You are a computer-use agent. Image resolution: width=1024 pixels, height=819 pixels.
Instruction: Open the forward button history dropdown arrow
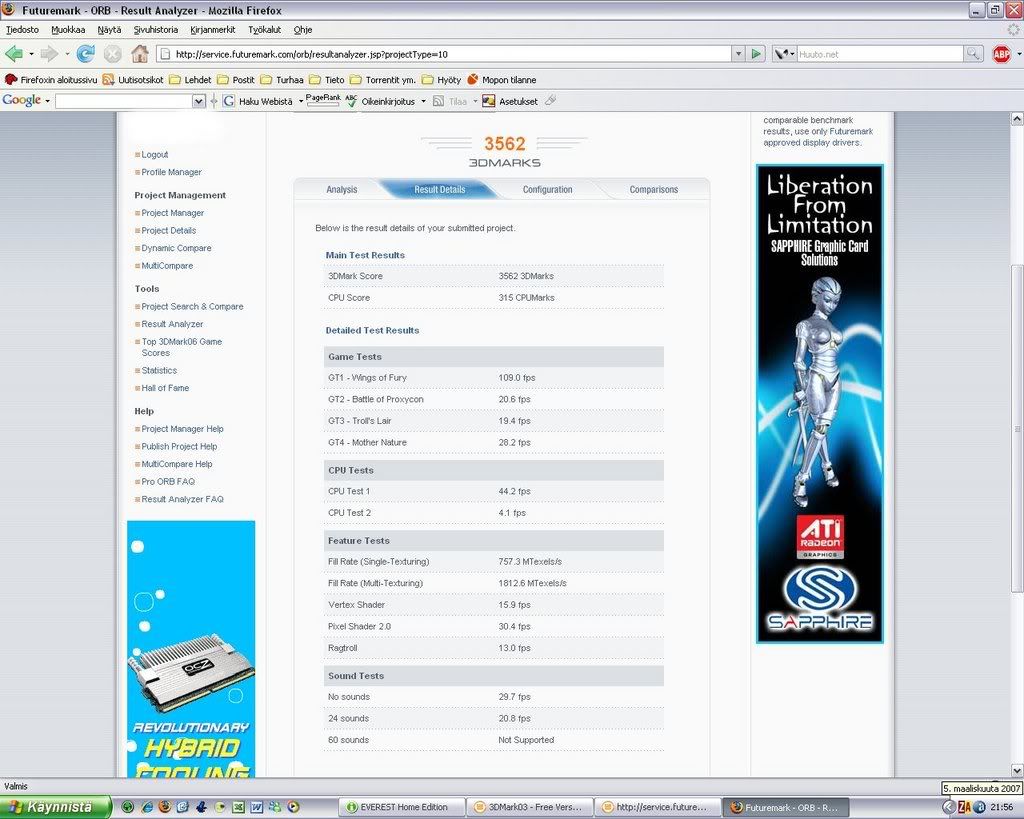(x=67, y=54)
